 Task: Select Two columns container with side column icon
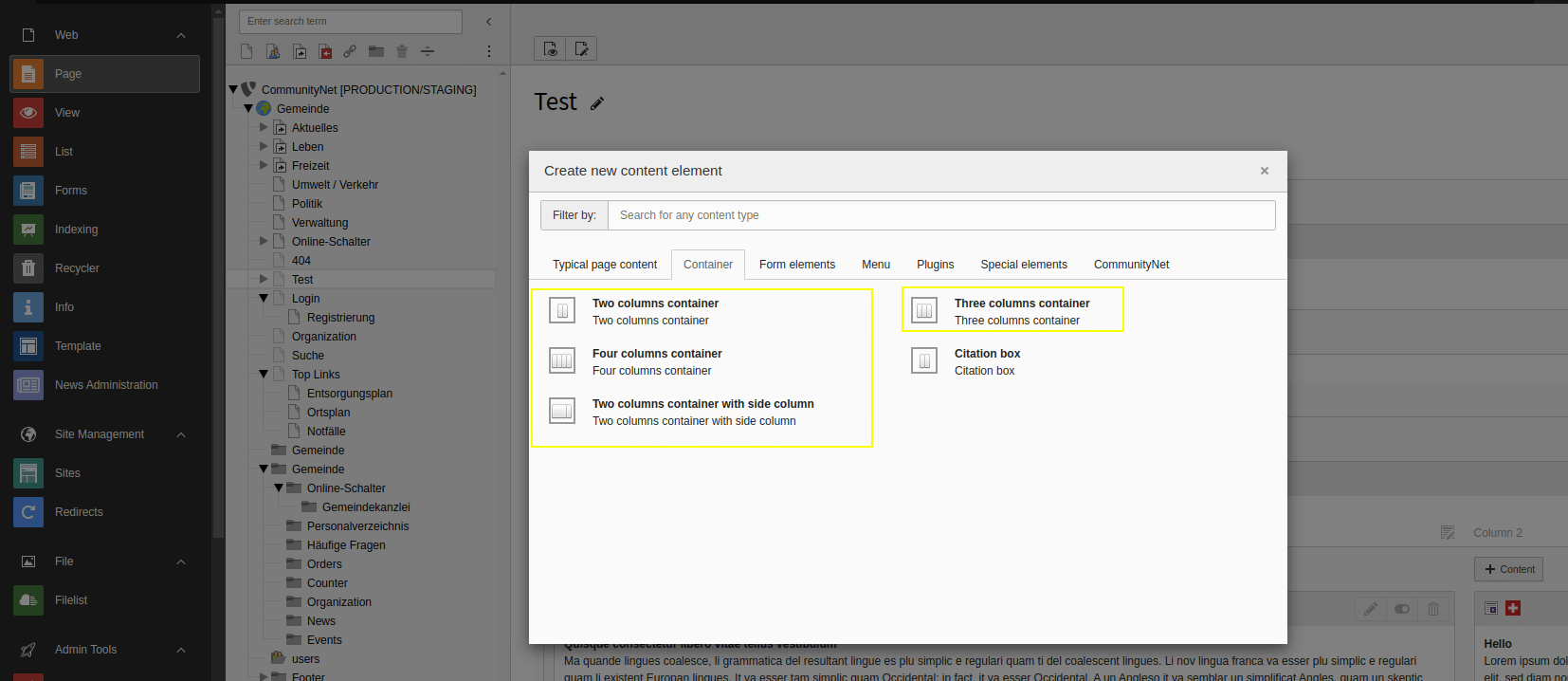[x=562, y=411]
